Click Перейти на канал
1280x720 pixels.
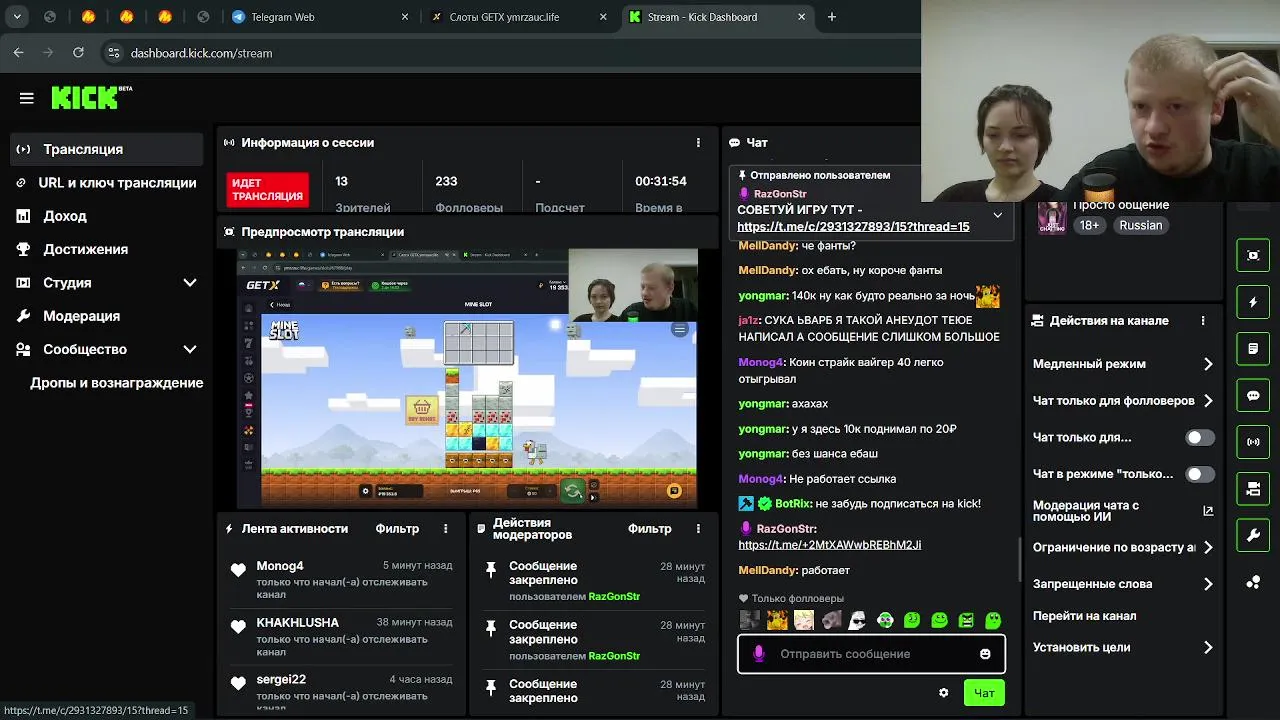1084,616
